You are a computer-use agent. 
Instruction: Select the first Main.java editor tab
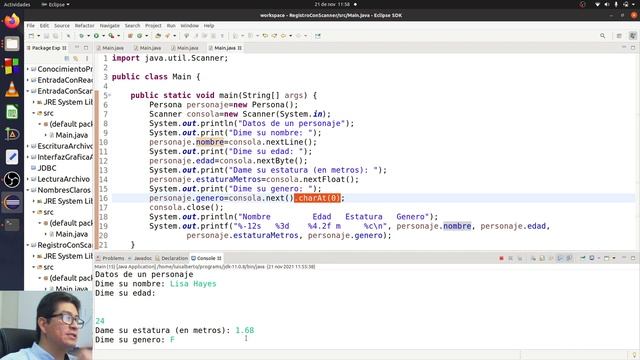click(111, 48)
